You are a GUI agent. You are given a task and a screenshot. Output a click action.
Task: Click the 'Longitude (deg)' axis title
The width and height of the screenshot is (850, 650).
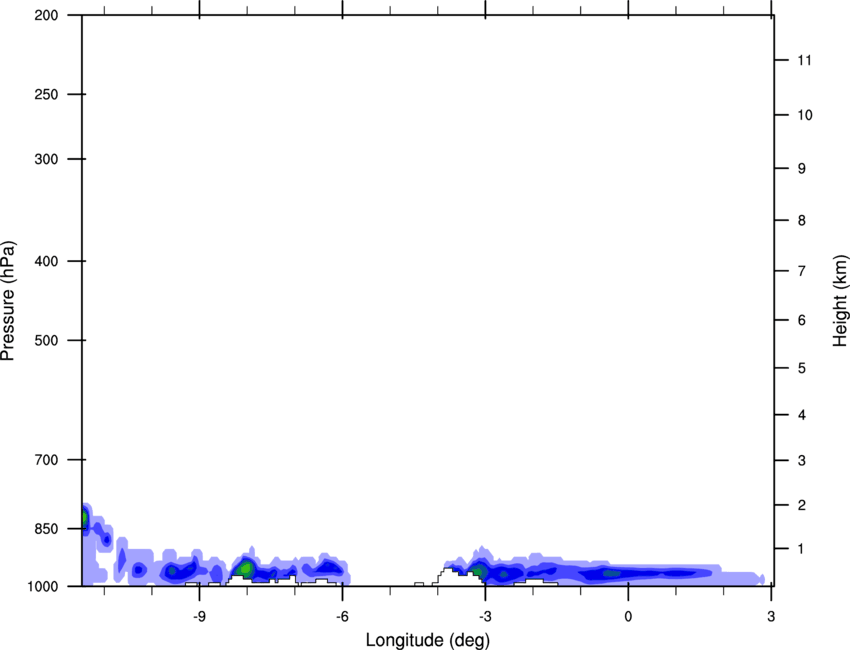click(x=428, y=640)
